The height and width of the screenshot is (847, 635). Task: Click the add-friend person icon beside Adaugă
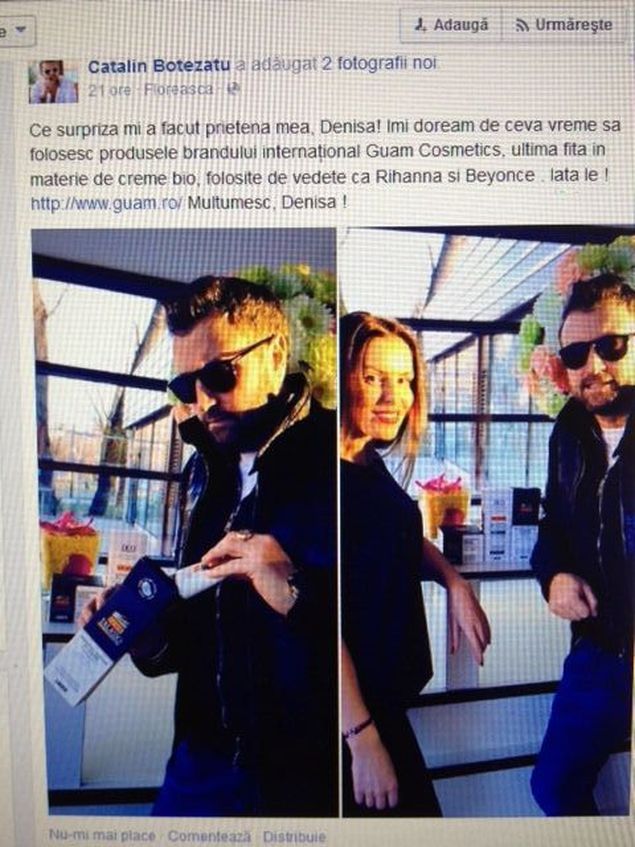pos(421,25)
